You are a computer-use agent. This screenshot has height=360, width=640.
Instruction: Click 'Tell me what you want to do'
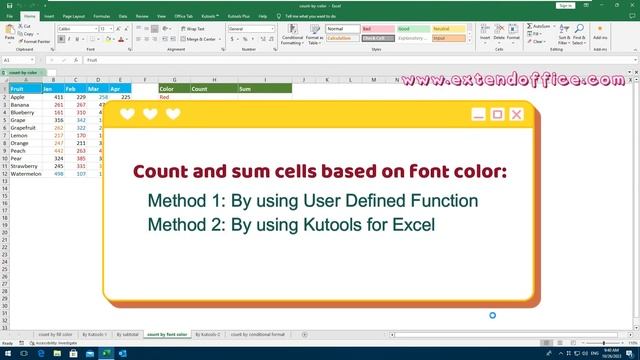coord(310,16)
